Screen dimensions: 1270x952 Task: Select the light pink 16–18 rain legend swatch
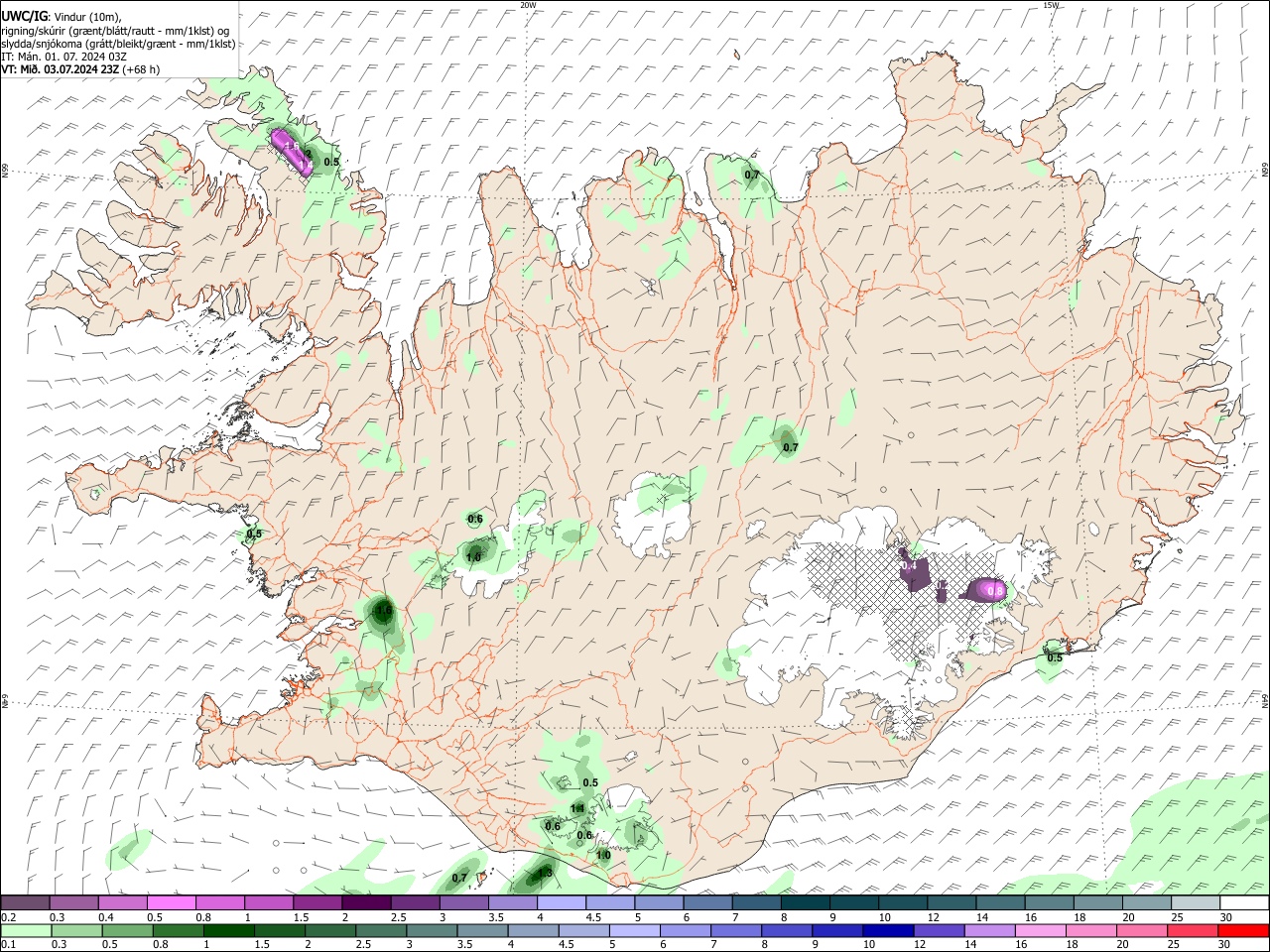pos(1040,930)
